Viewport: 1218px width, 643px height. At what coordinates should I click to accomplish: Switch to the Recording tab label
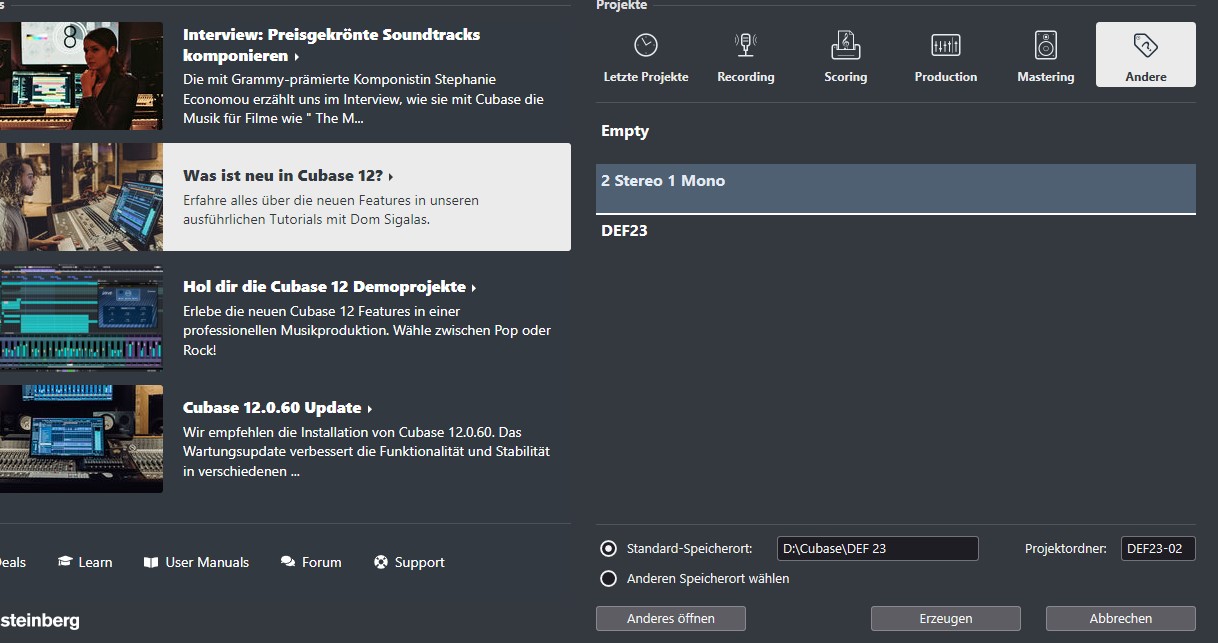746,77
